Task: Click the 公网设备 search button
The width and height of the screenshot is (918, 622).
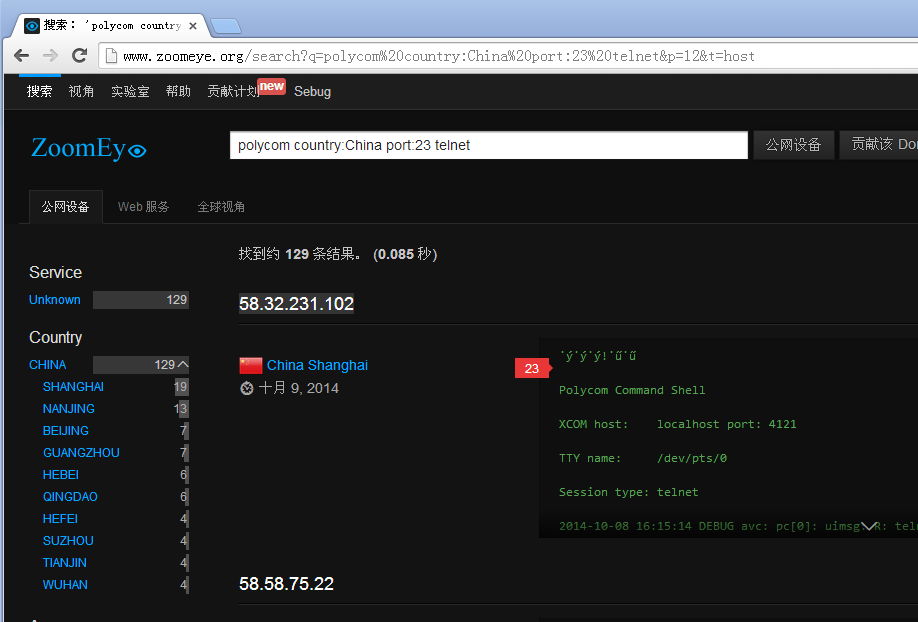Action: pos(793,145)
